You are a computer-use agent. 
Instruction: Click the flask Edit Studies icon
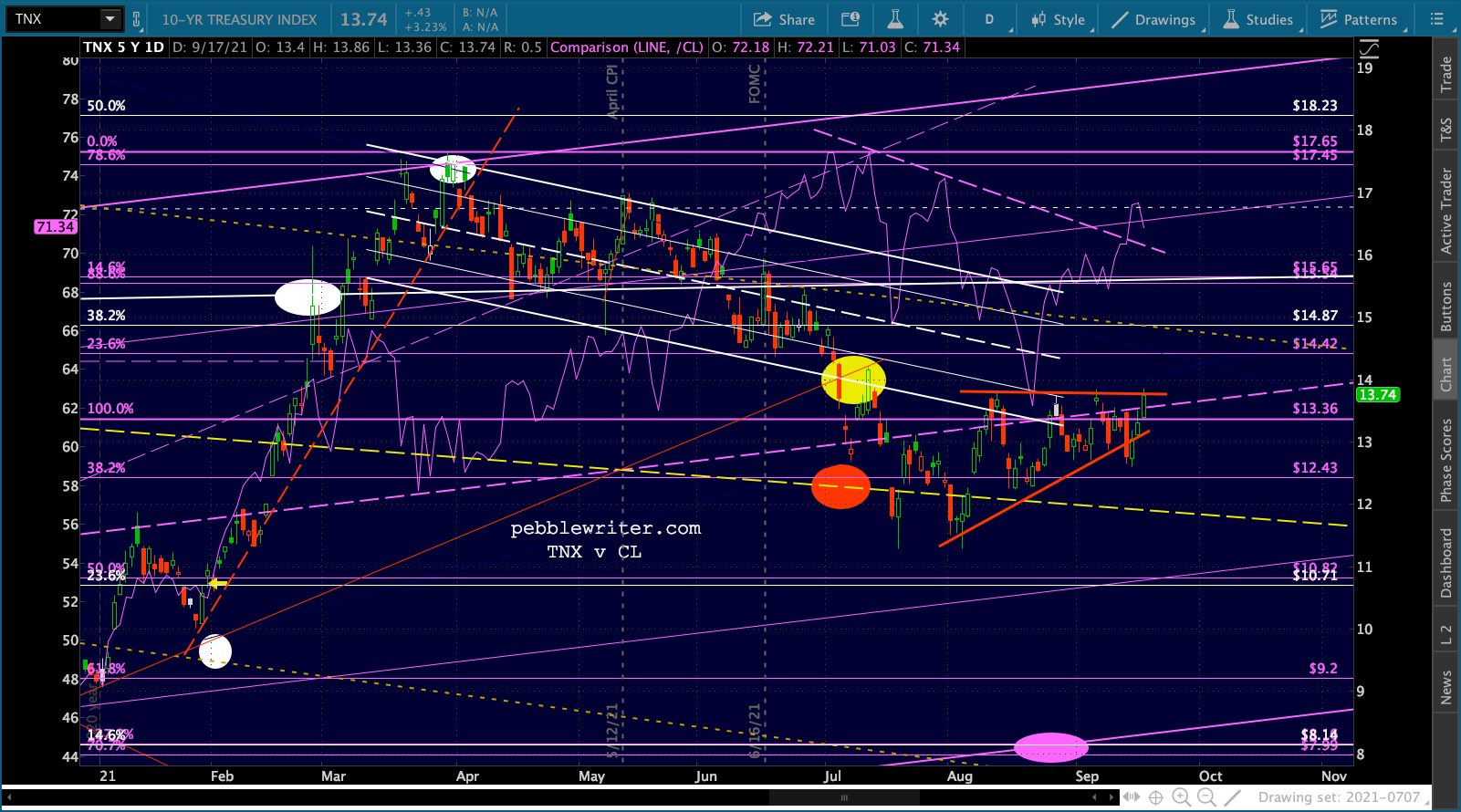tap(895, 19)
